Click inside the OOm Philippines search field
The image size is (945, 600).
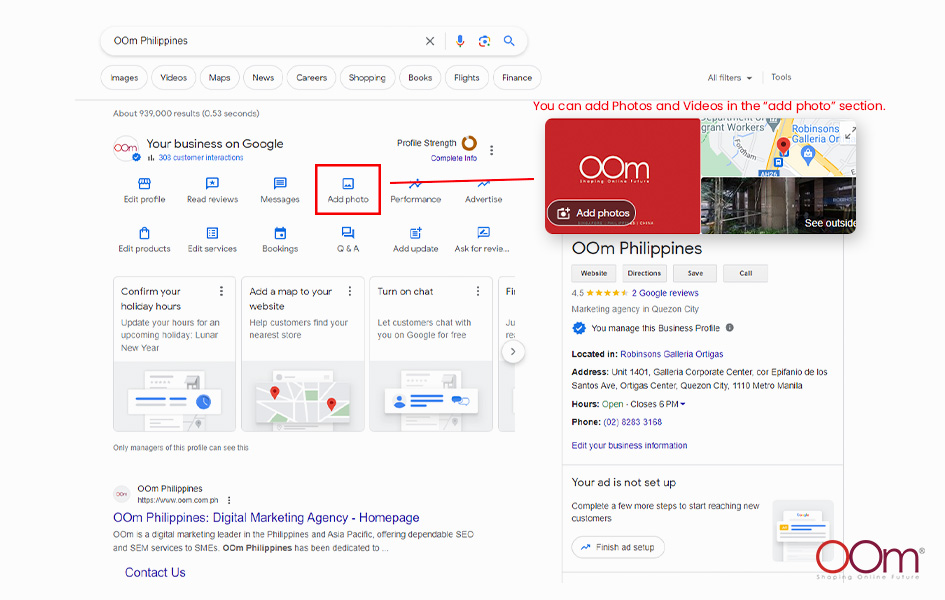point(260,41)
